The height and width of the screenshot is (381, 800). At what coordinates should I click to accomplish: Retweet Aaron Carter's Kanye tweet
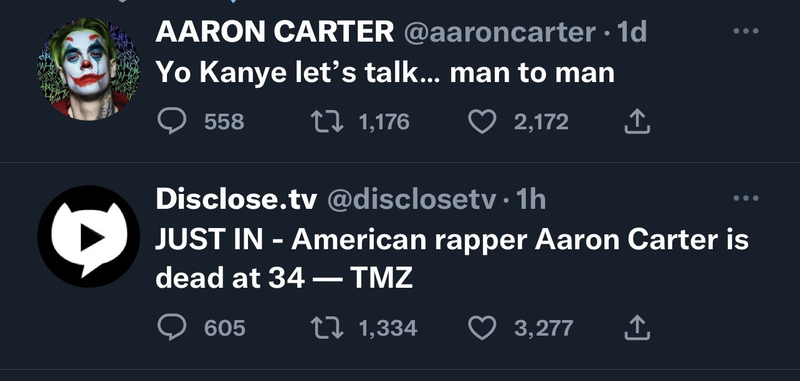327,122
